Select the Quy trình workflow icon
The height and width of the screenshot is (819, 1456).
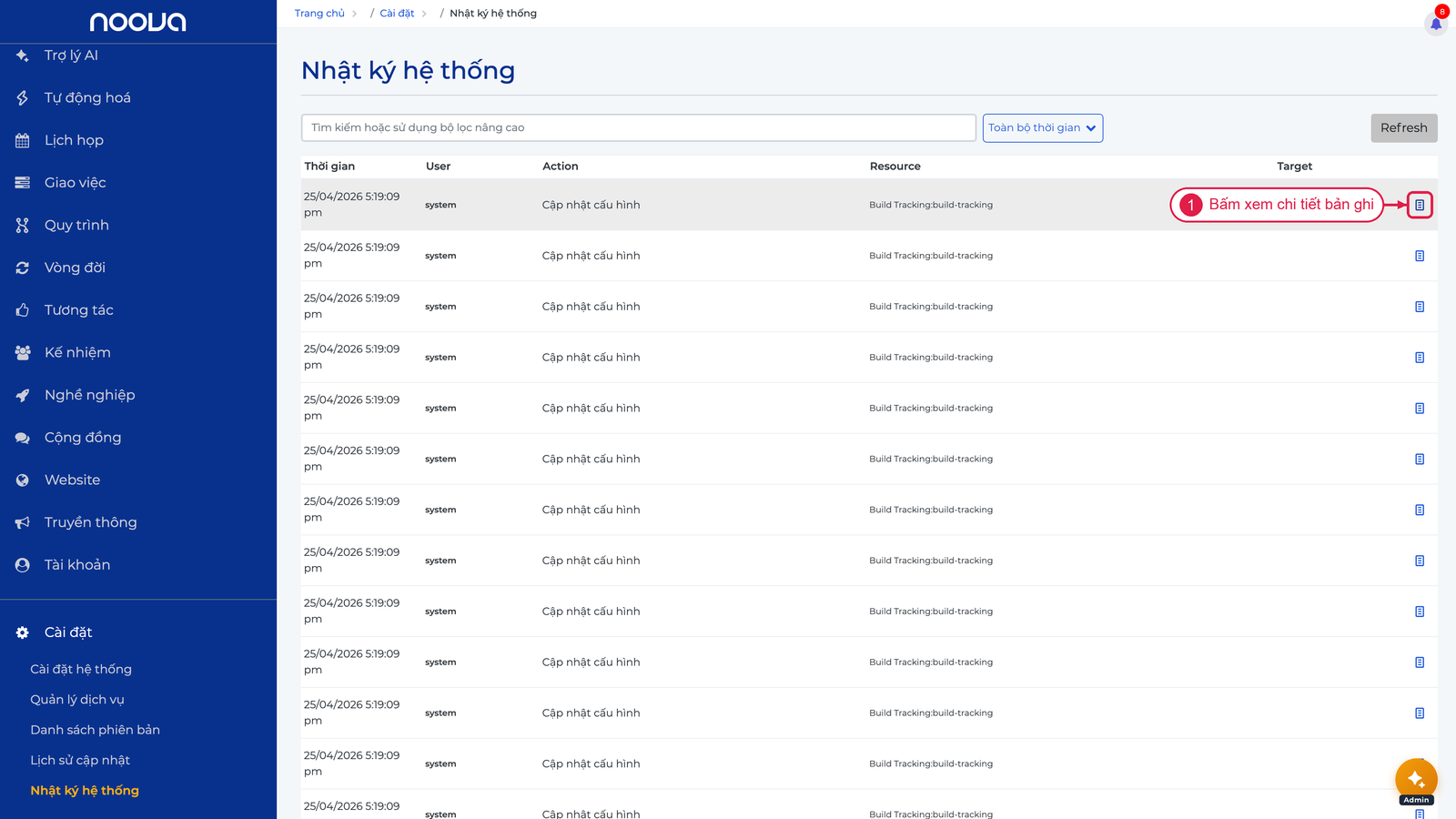coord(23,226)
